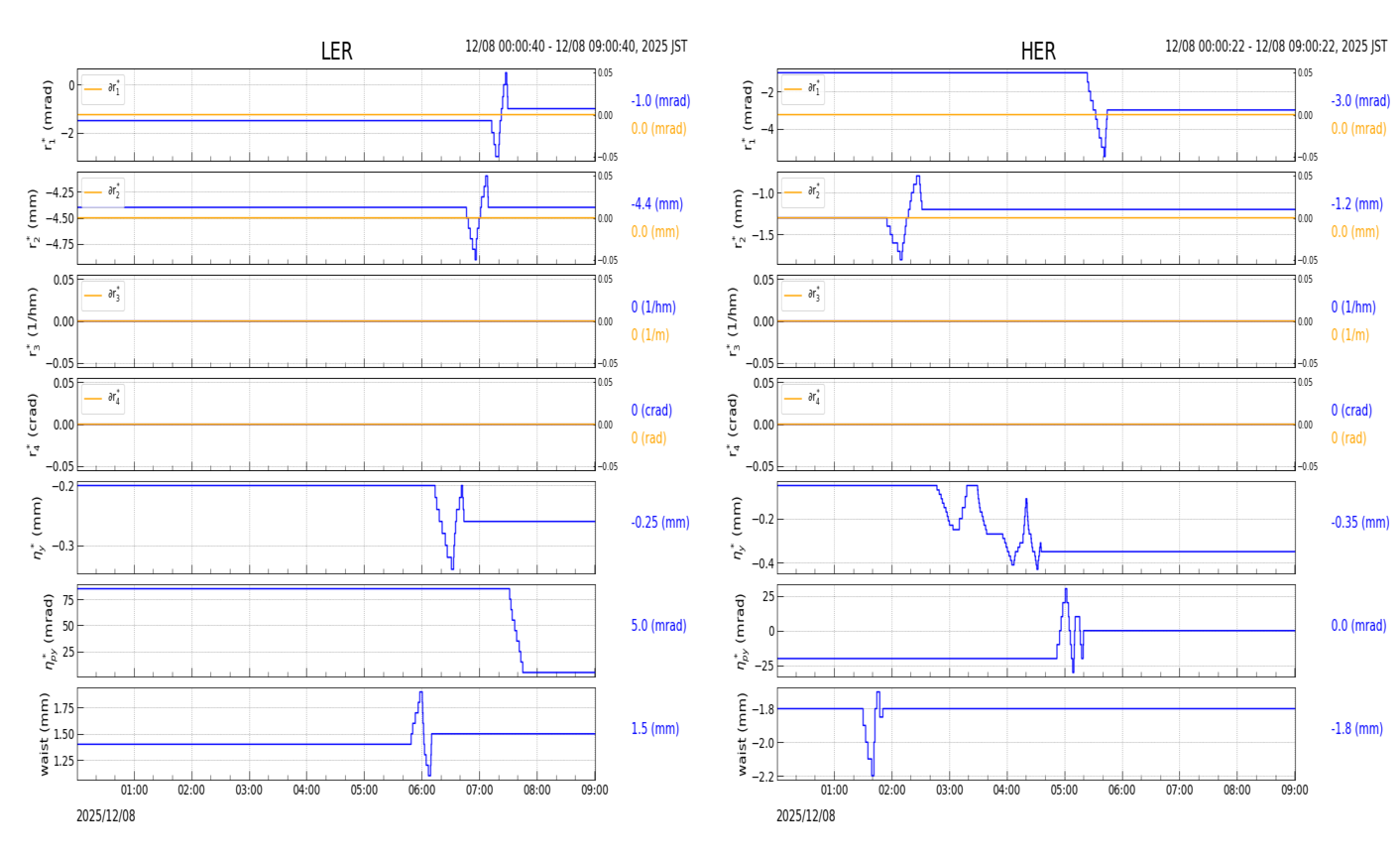Click the 03:00 time tick under LER
1400x857 pixels.
coord(249,791)
